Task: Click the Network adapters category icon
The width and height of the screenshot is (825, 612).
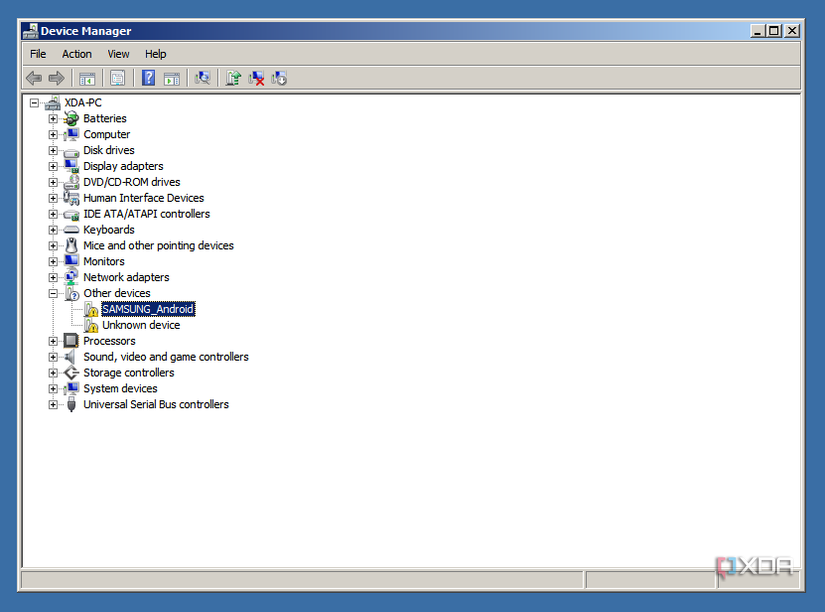Action: (x=71, y=277)
